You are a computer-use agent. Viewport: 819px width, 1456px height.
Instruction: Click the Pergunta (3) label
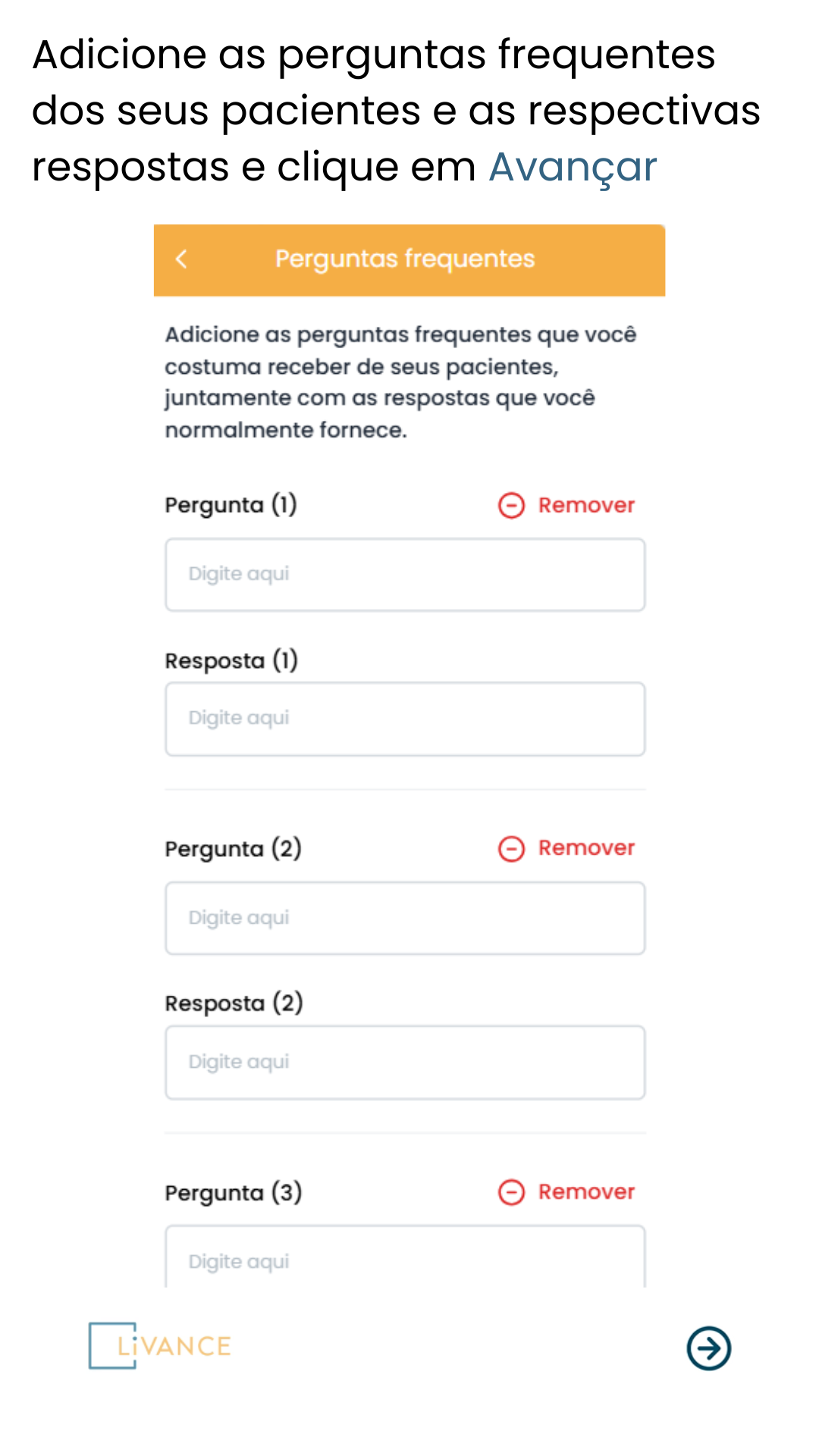[234, 1193]
